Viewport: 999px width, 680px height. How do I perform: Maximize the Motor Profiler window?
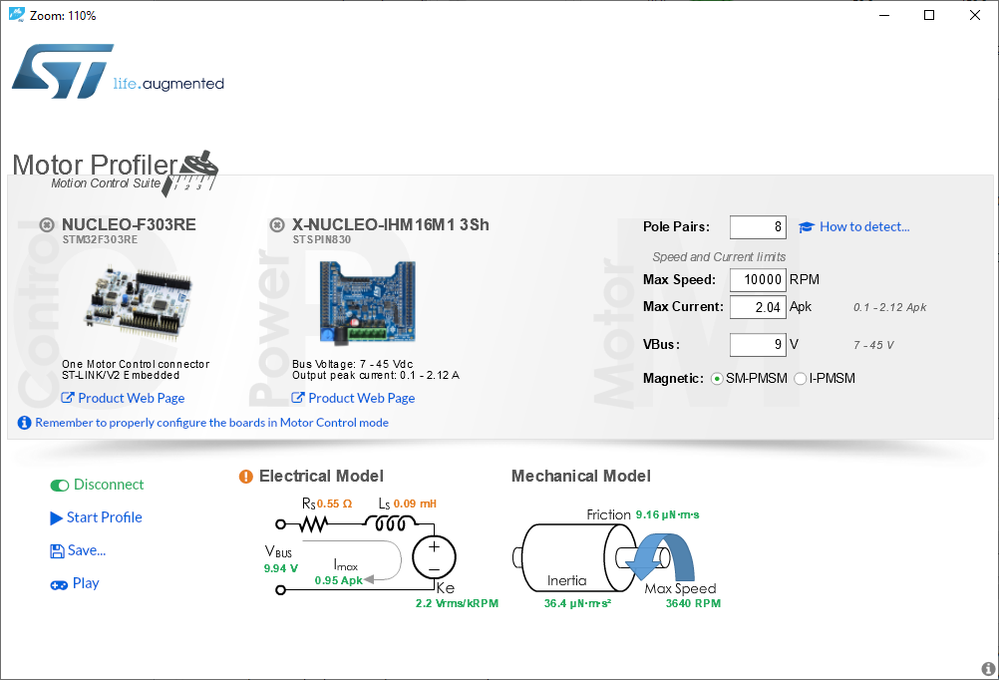[x=930, y=15]
